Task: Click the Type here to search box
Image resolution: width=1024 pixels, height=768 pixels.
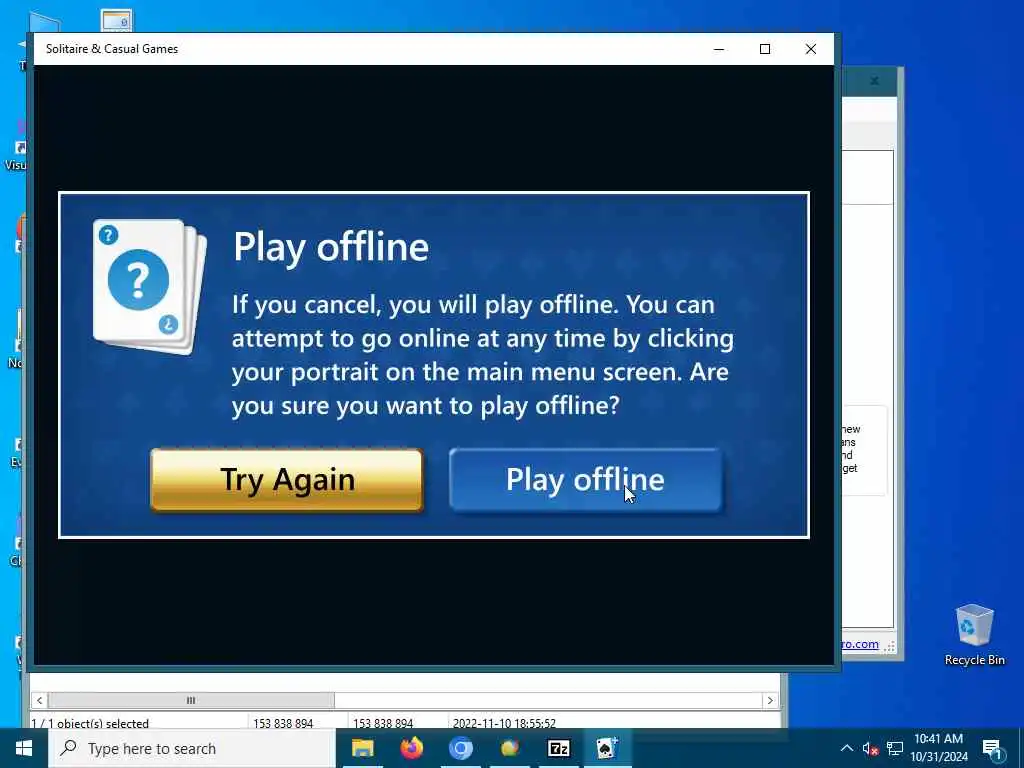Action: (192, 748)
